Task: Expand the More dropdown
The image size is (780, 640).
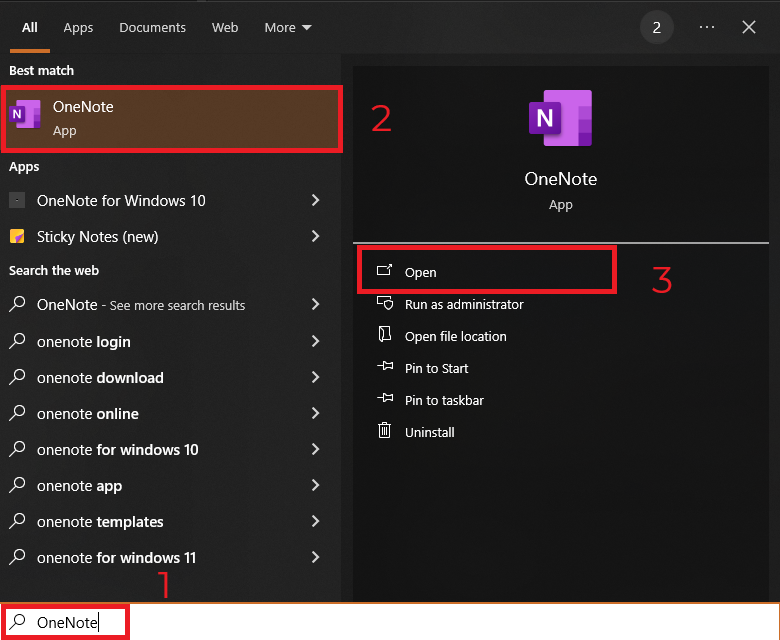Action: click(288, 27)
